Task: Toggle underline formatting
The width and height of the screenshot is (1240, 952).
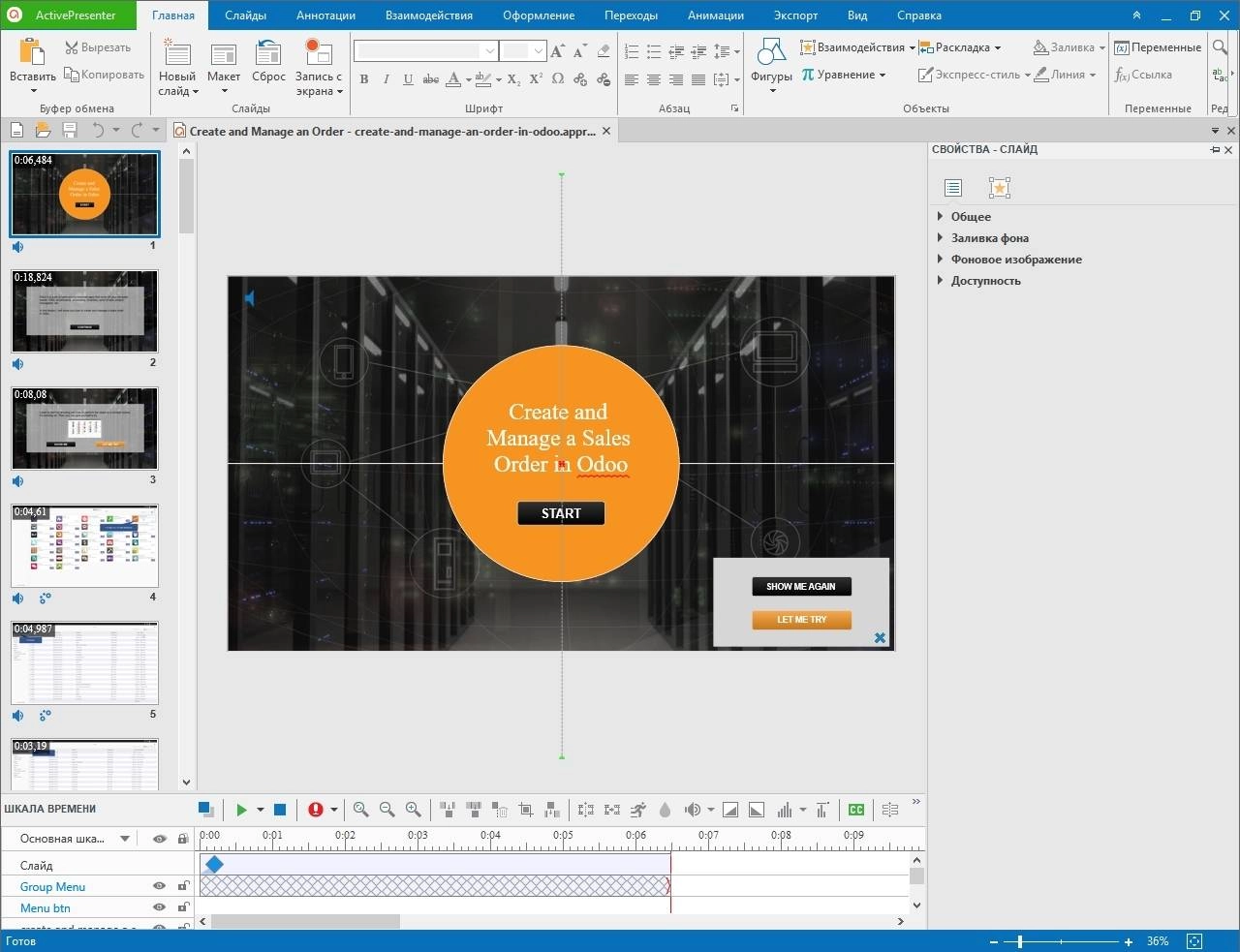Action: click(408, 79)
